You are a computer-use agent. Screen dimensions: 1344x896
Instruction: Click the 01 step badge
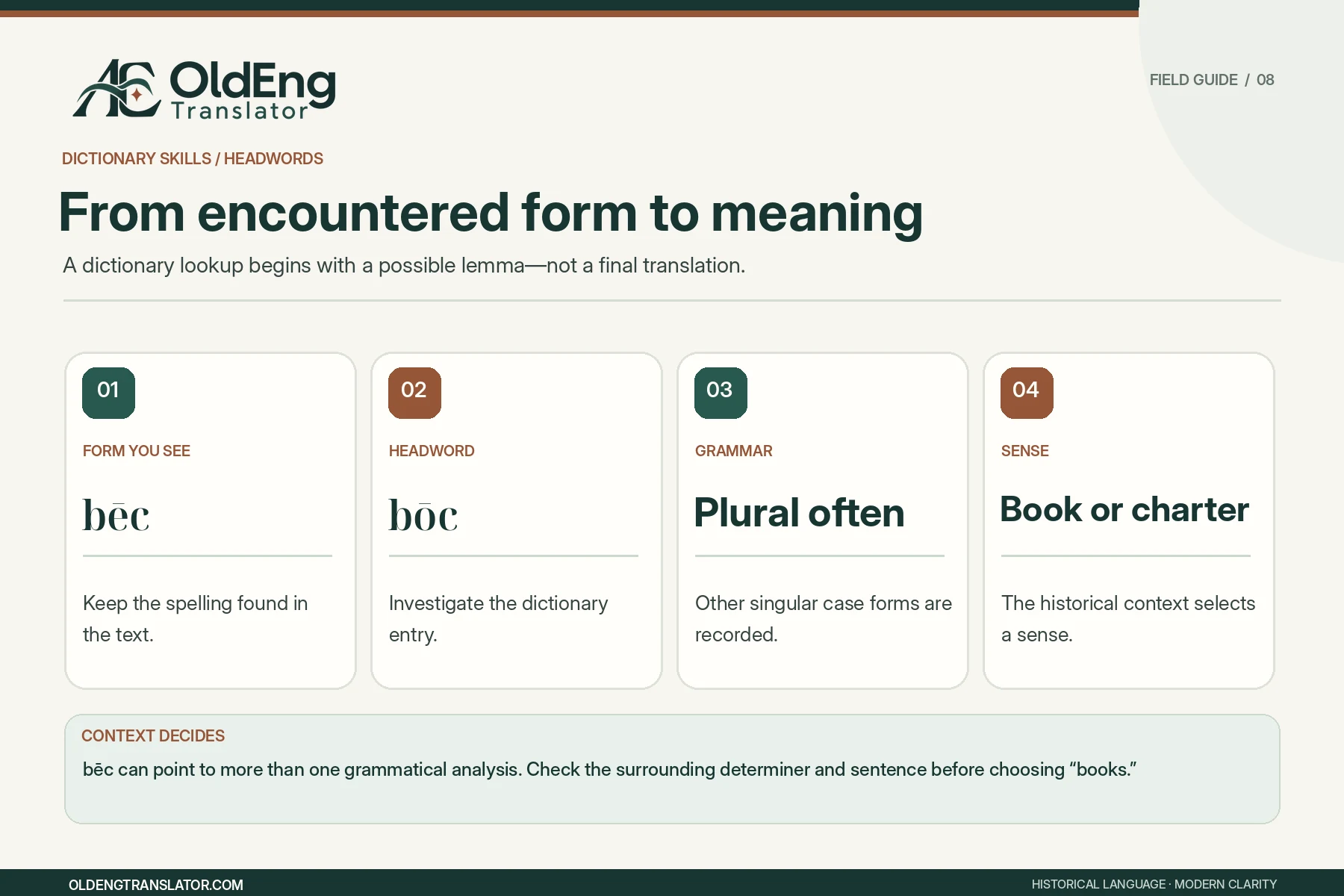point(109,393)
